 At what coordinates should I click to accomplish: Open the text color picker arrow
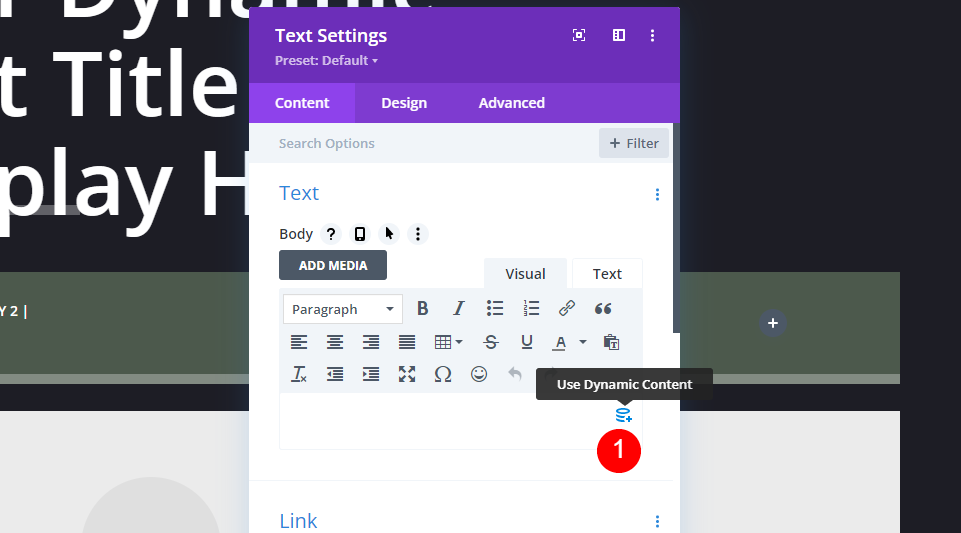583,342
